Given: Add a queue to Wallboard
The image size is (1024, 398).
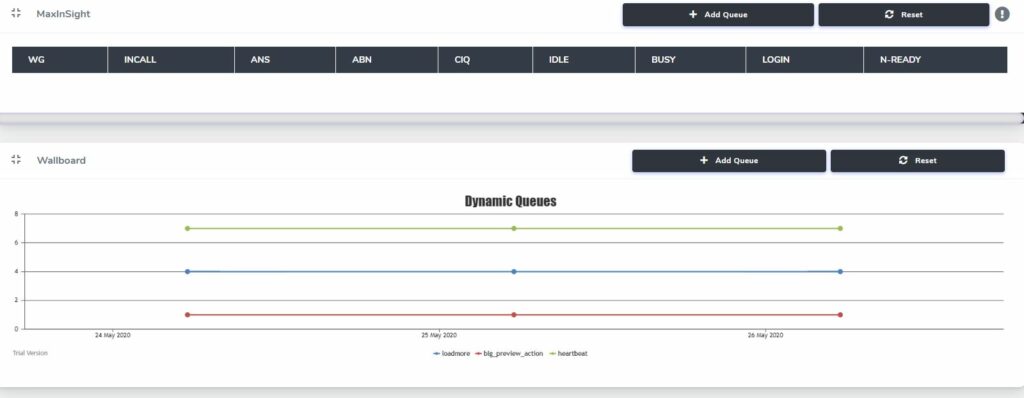Looking at the screenshot, I should (729, 160).
